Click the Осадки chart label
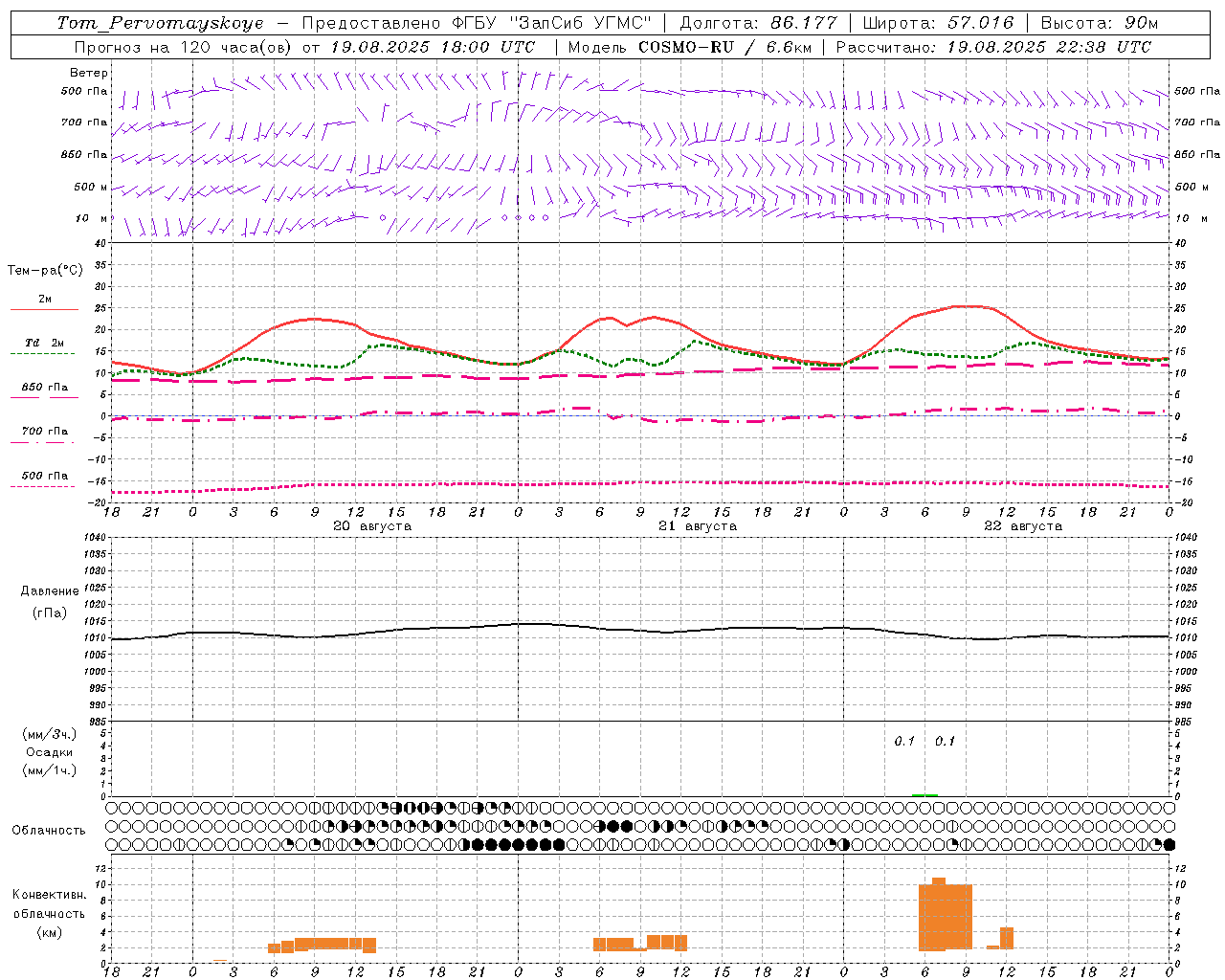Screen dimensions: 1225x980 pyautogui.click(x=49, y=752)
